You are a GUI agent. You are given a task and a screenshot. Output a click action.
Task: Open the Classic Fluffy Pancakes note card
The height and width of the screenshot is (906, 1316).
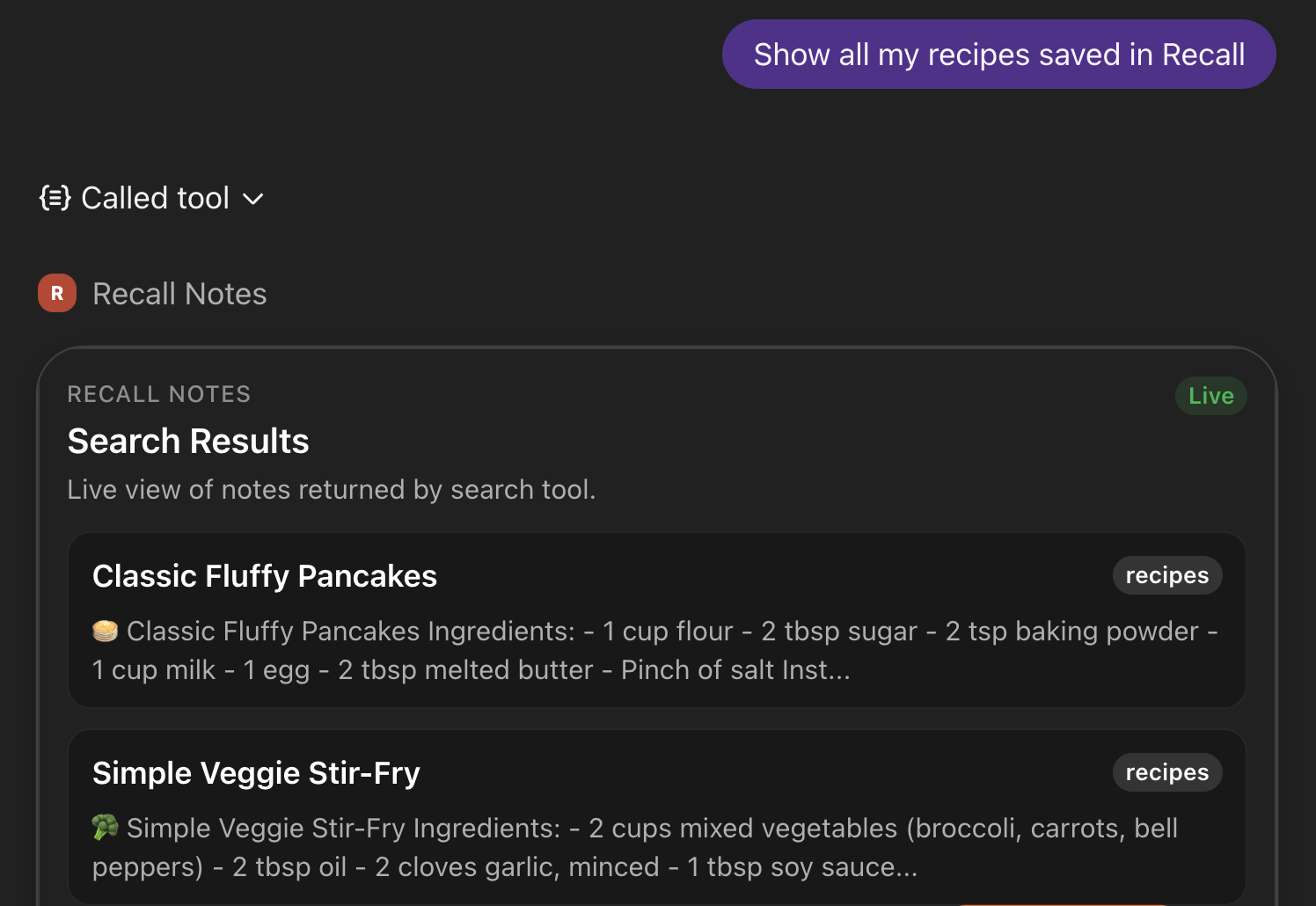coord(657,620)
